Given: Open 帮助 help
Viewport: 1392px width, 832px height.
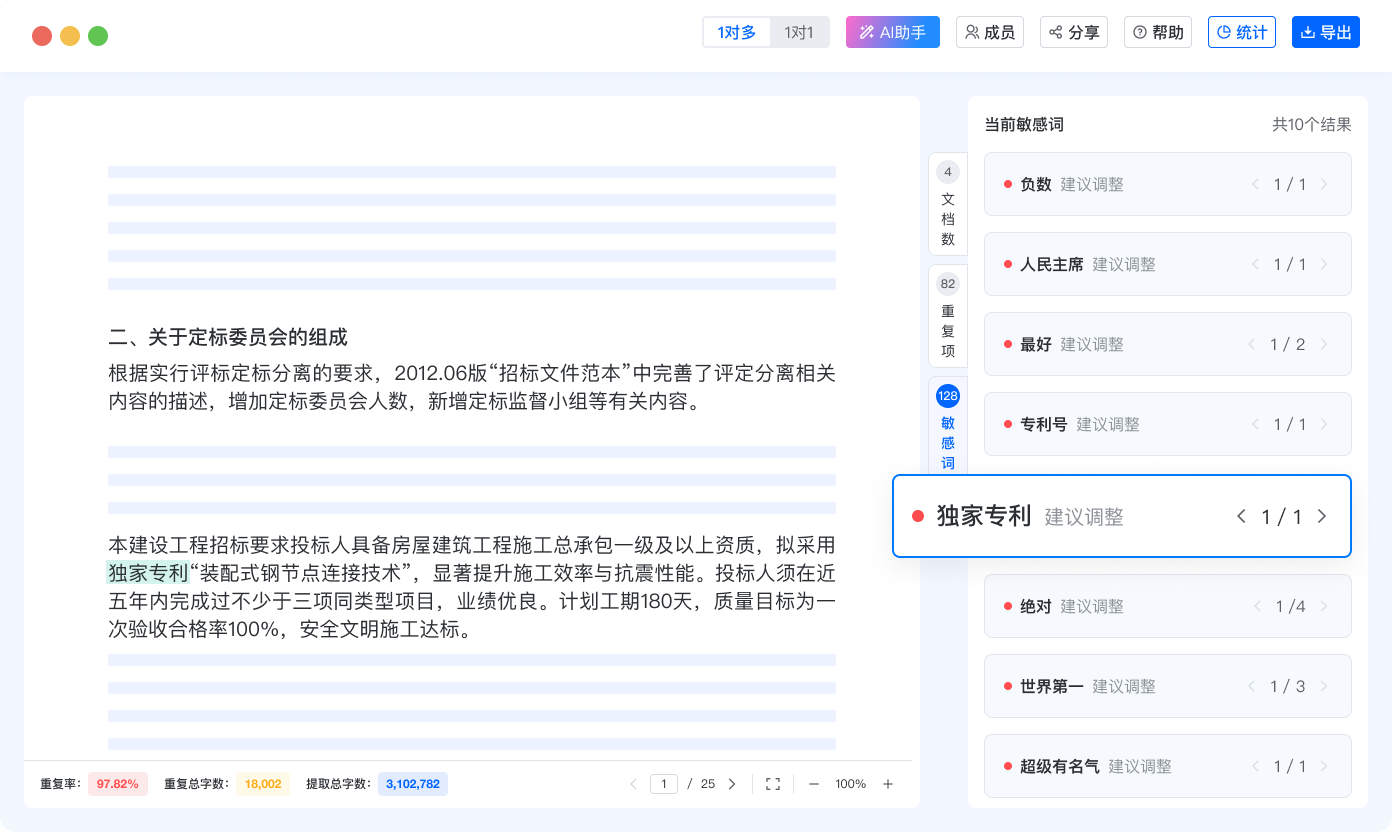Looking at the screenshot, I should point(1158,32).
